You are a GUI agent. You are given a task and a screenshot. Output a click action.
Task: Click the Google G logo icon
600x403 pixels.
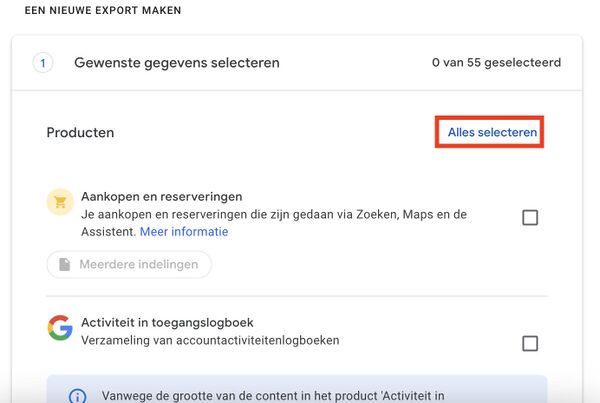tap(60, 328)
